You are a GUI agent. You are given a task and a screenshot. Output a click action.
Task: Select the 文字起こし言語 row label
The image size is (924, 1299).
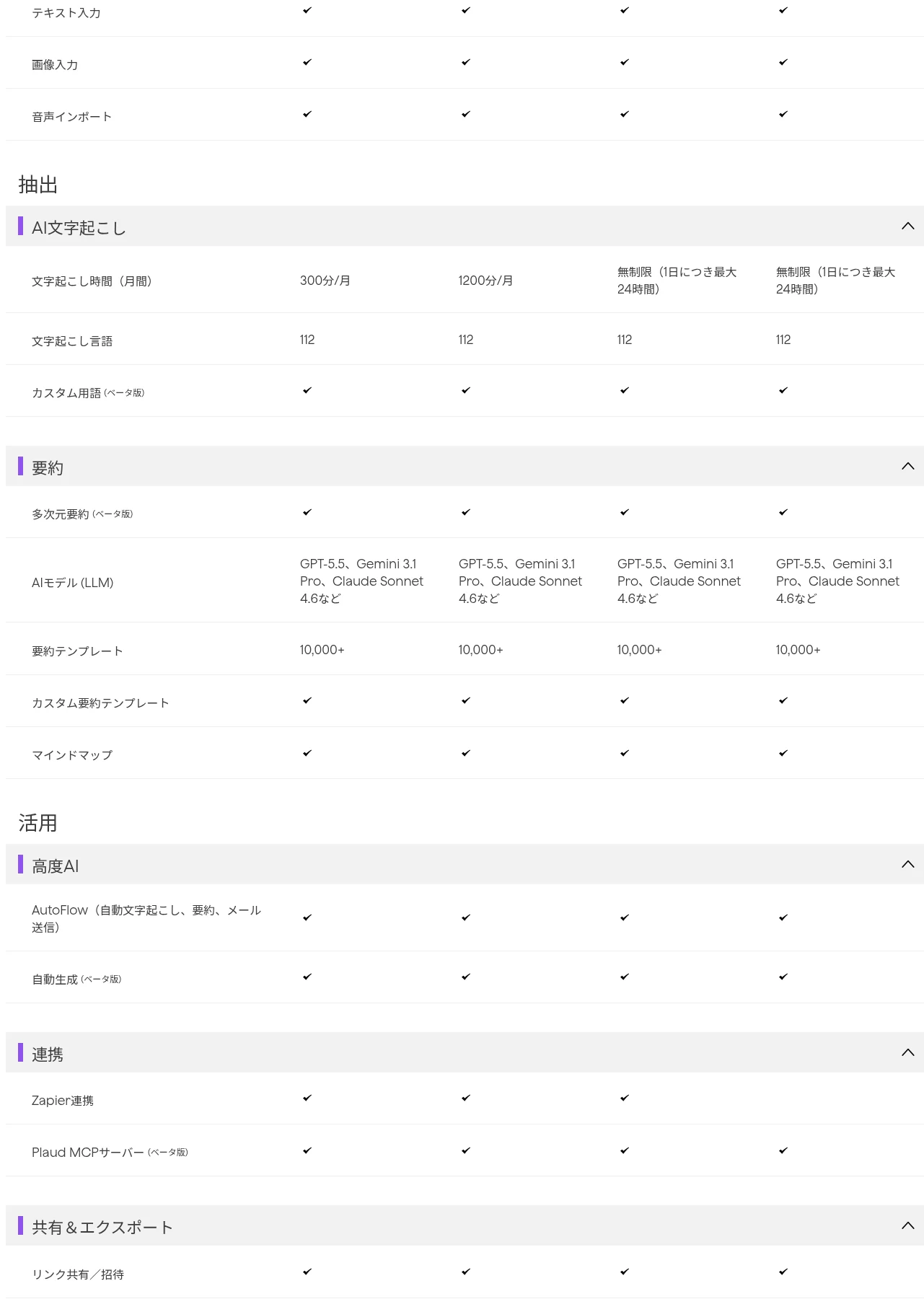click(72, 341)
